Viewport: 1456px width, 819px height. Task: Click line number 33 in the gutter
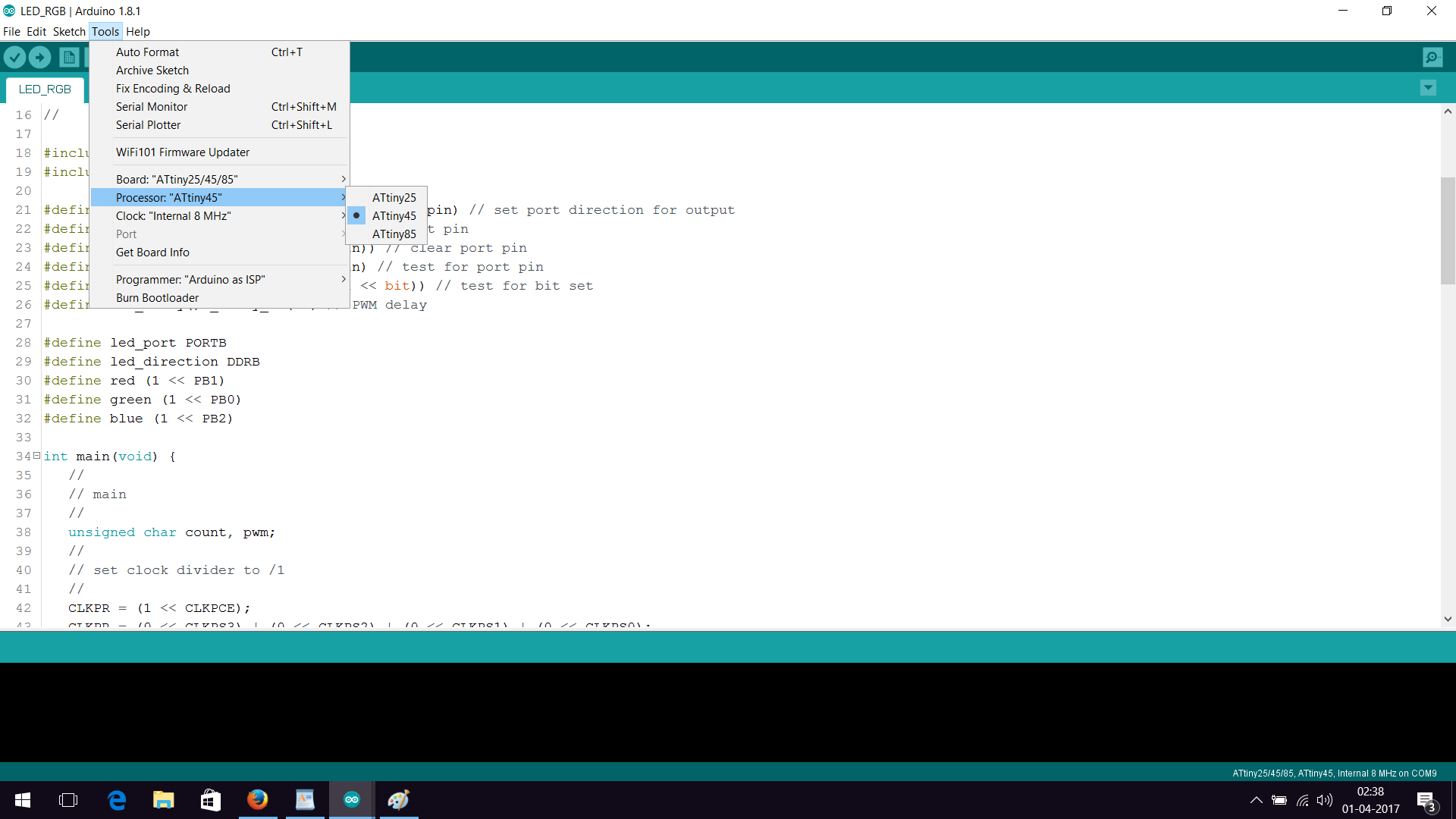coord(24,438)
